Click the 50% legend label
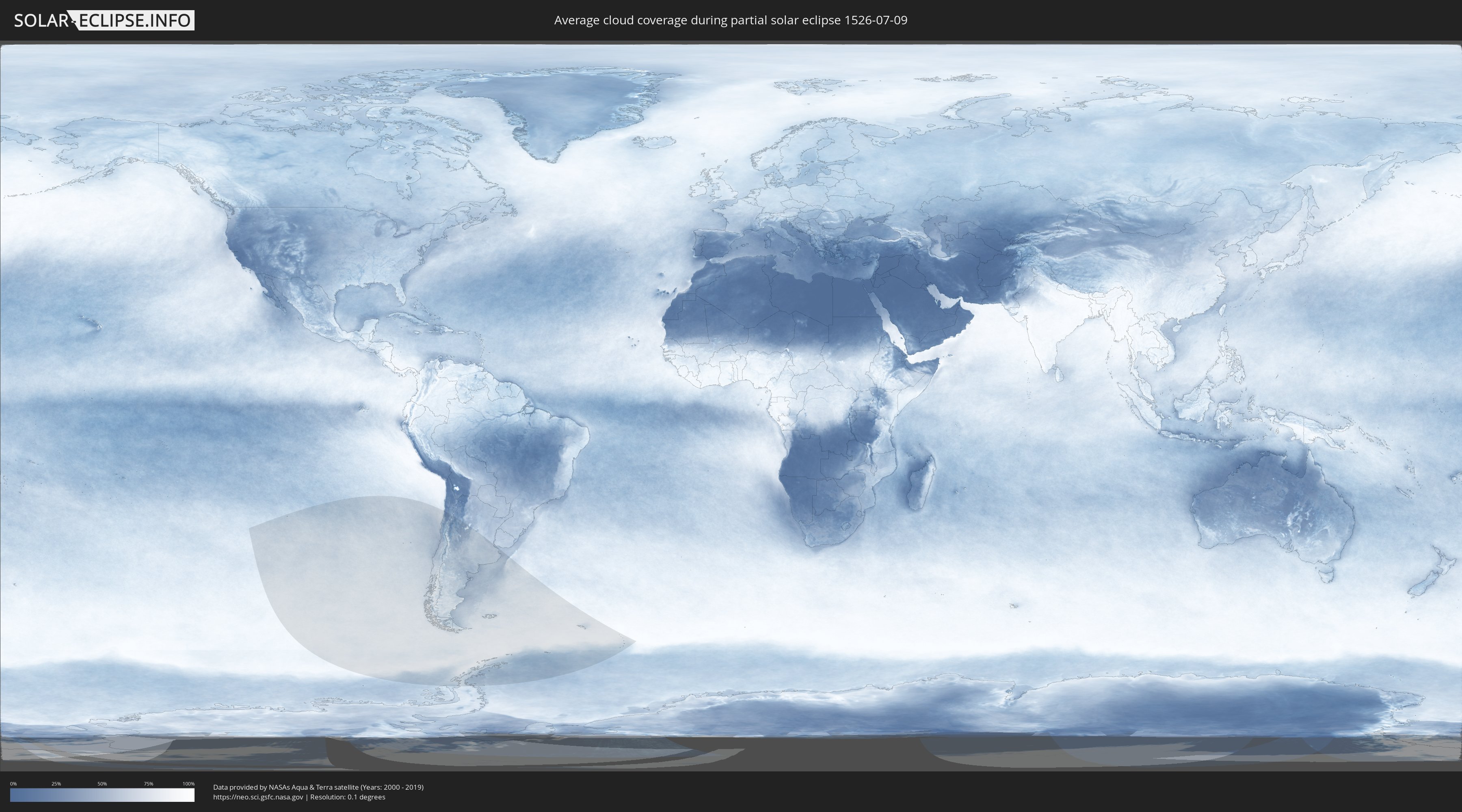Image resolution: width=1462 pixels, height=812 pixels. tap(102, 784)
